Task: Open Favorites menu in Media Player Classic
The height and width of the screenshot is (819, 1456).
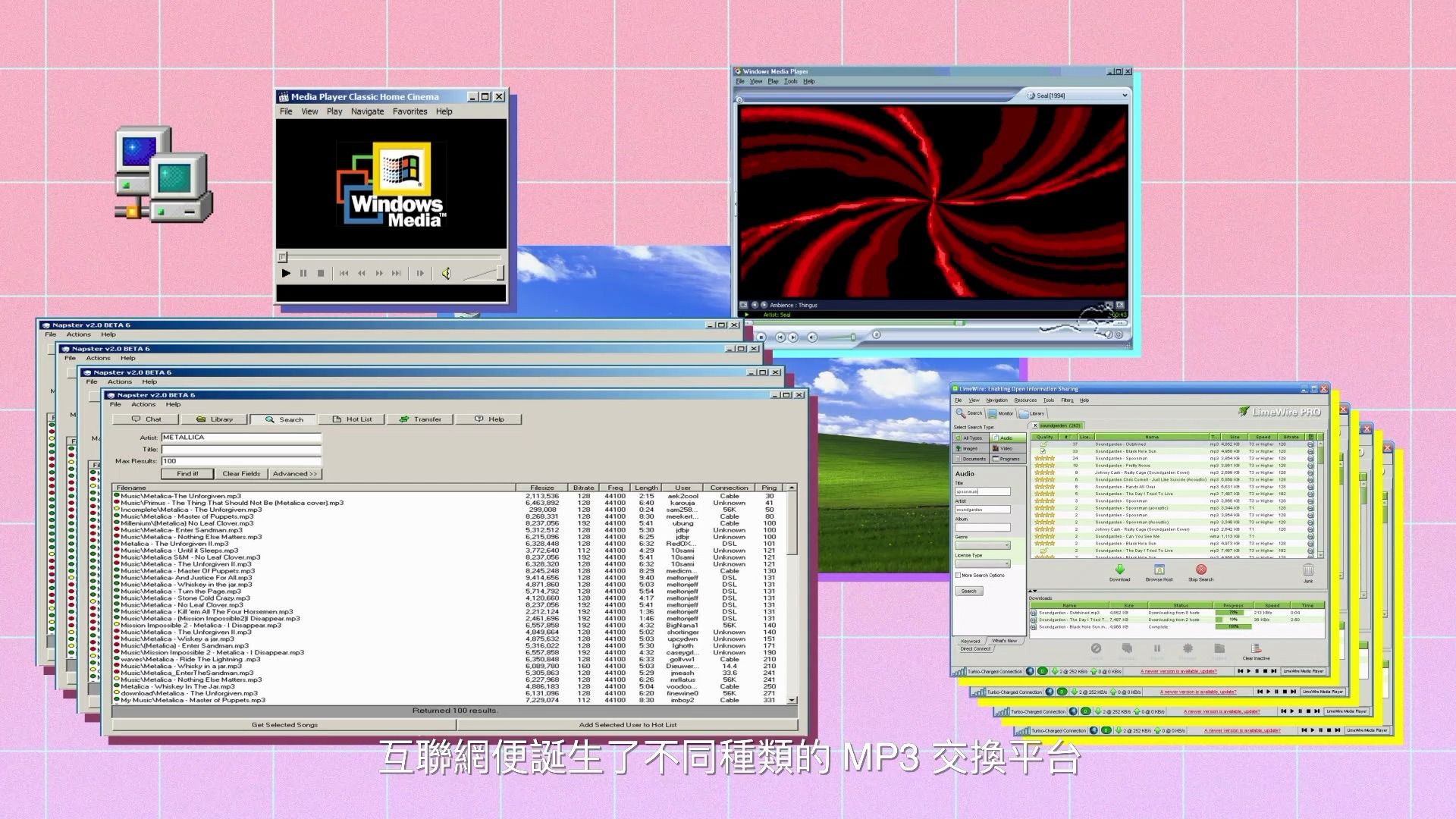Action: pyautogui.click(x=409, y=111)
